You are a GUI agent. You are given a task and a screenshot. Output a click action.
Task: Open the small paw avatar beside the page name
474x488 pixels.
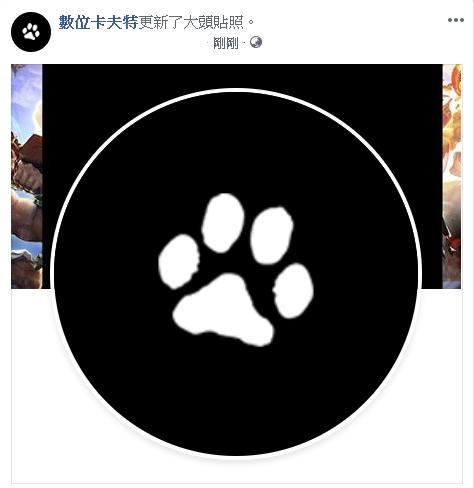pos(31,32)
